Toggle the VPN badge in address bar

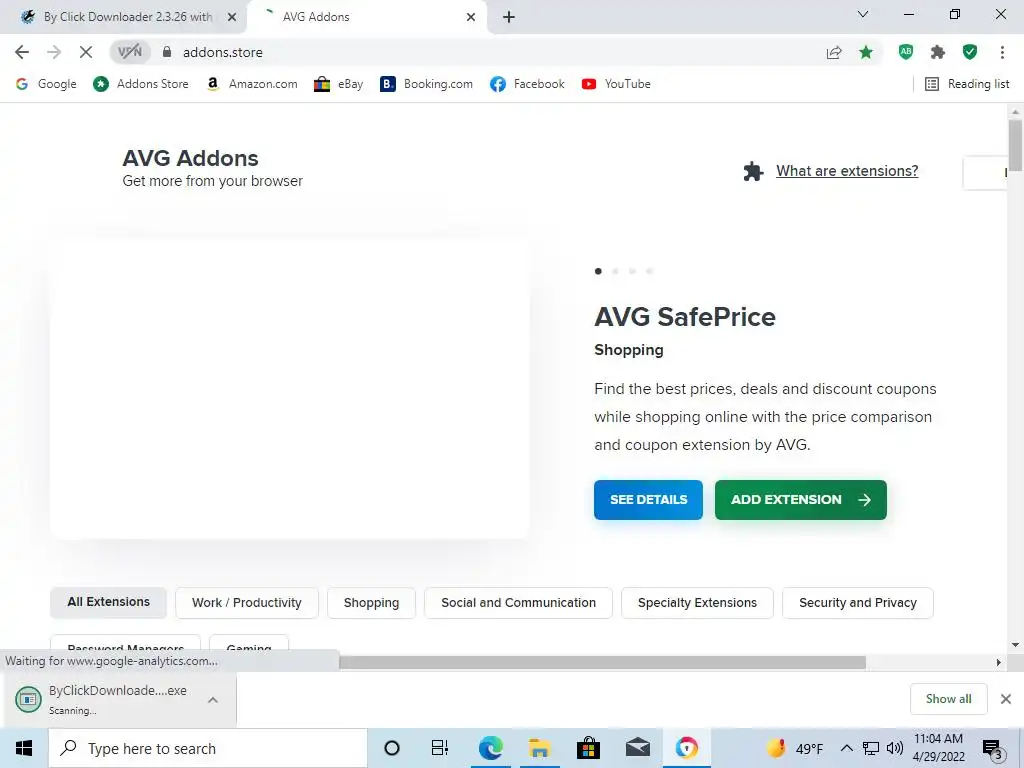[130, 52]
